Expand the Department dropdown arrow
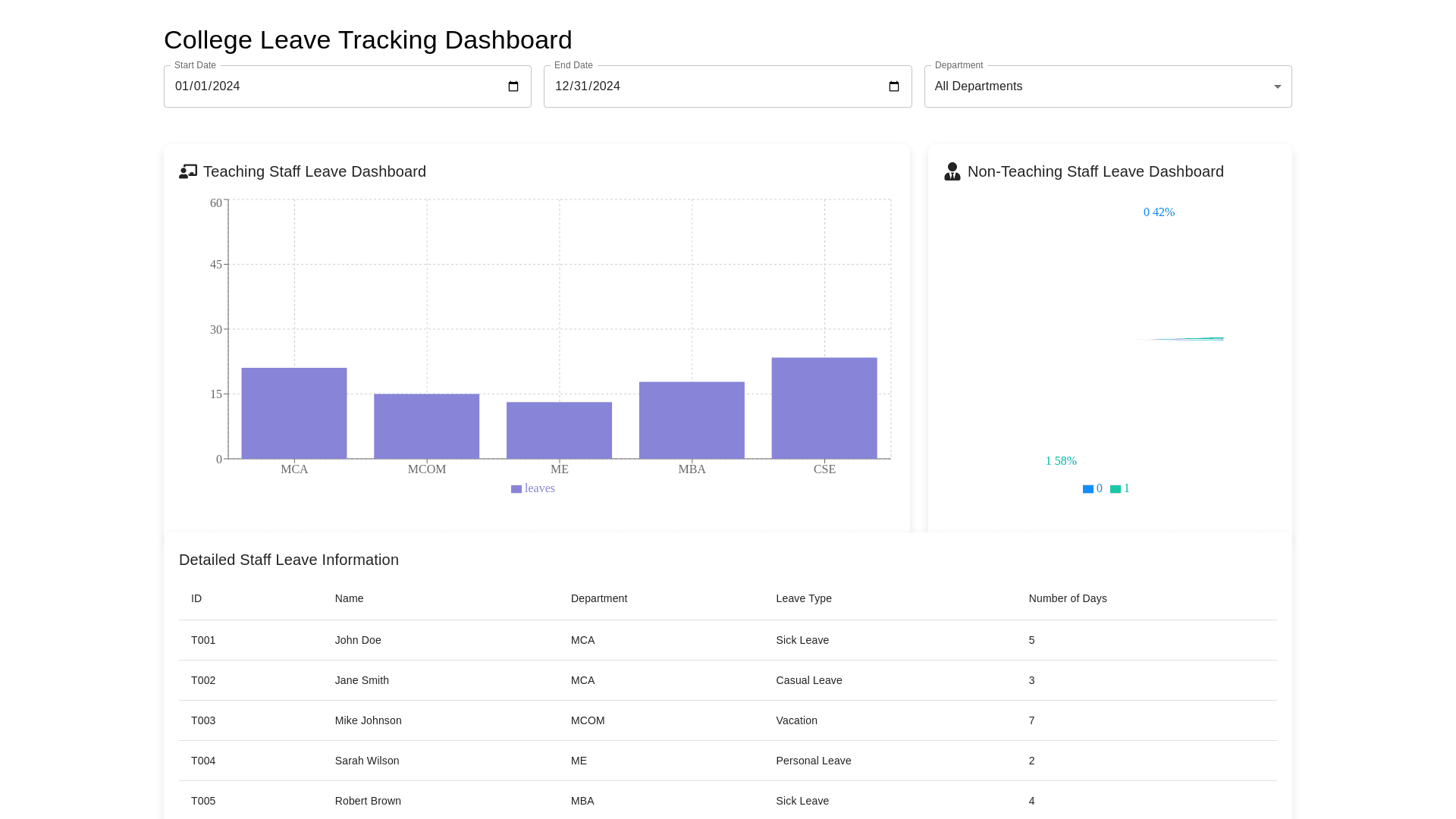 click(x=1278, y=86)
